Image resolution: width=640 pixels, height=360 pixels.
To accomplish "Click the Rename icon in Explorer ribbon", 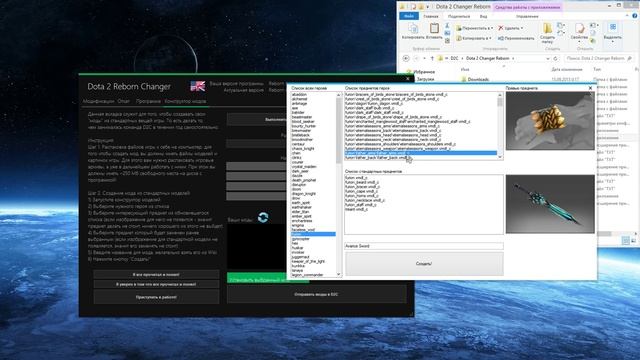I will point(501,38).
